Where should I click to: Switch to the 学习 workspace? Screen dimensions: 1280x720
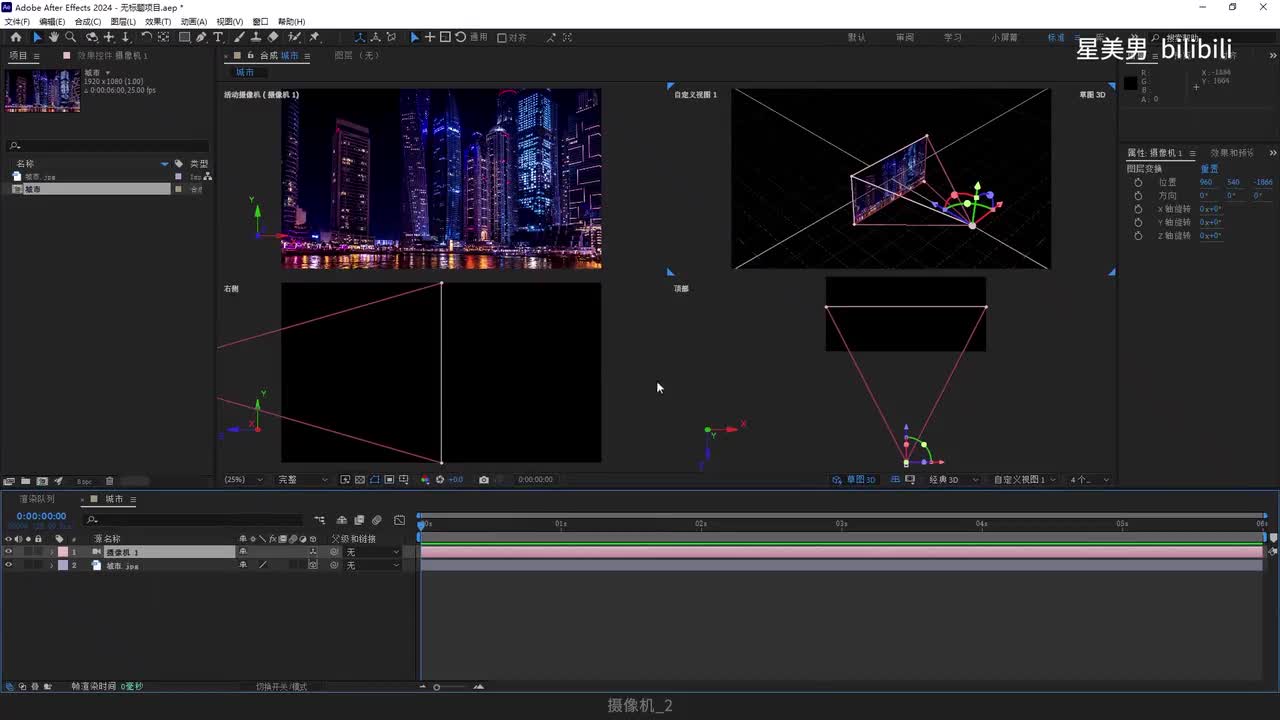952,37
